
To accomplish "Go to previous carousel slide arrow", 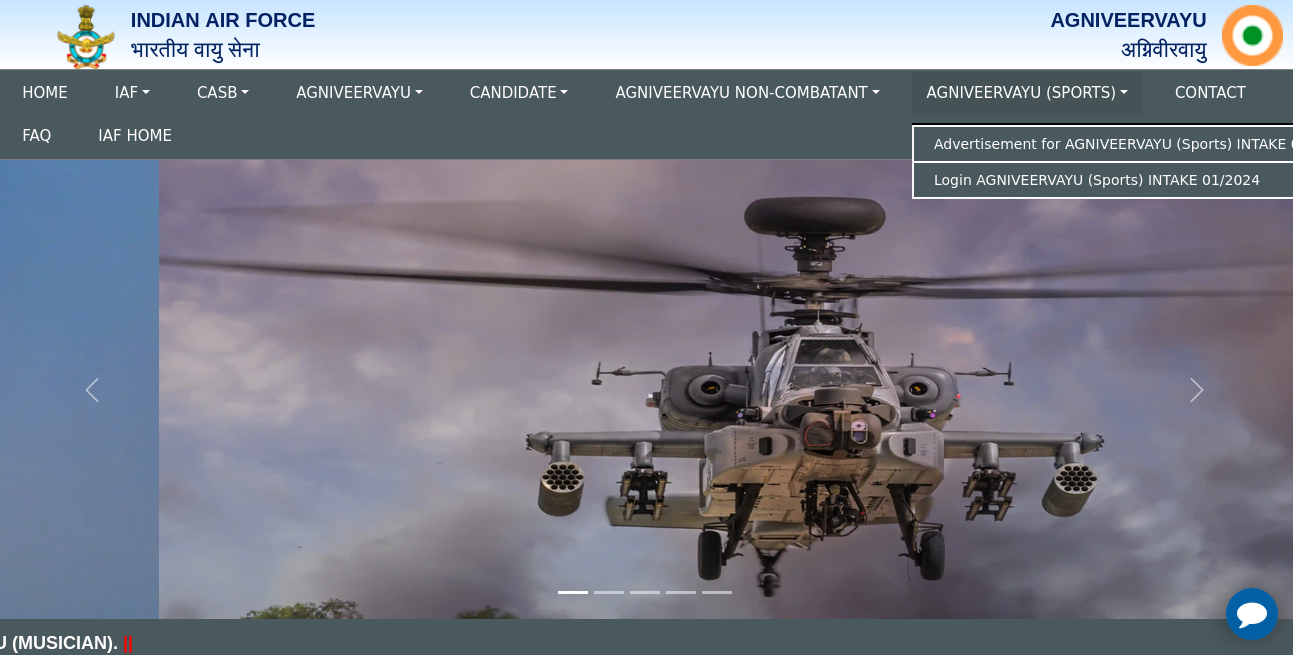I will click(x=92, y=390).
